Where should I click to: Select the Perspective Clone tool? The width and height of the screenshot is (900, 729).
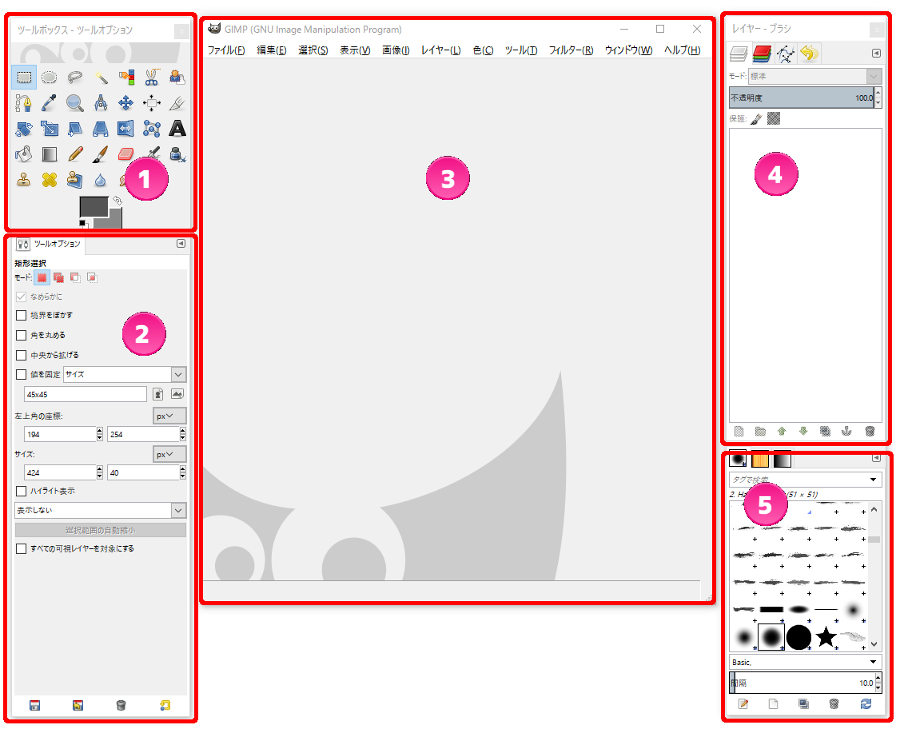[75, 180]
